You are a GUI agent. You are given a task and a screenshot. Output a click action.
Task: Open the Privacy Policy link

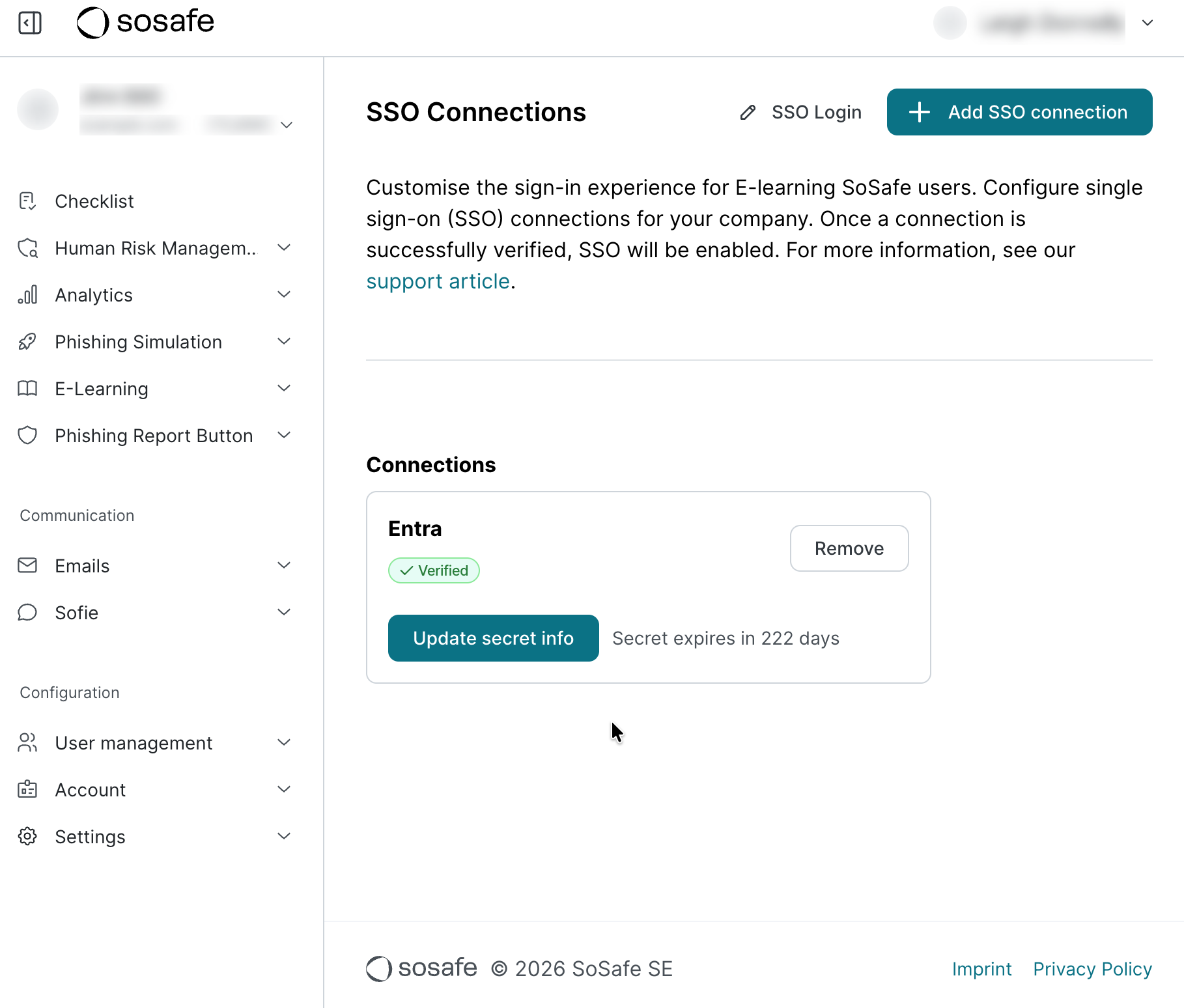point(1092,969)
